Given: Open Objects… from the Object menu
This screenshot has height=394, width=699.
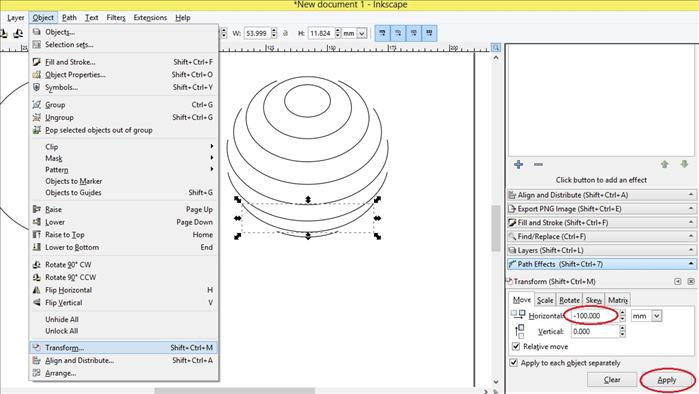Looking at the screenshot, I should click(124, 32).
